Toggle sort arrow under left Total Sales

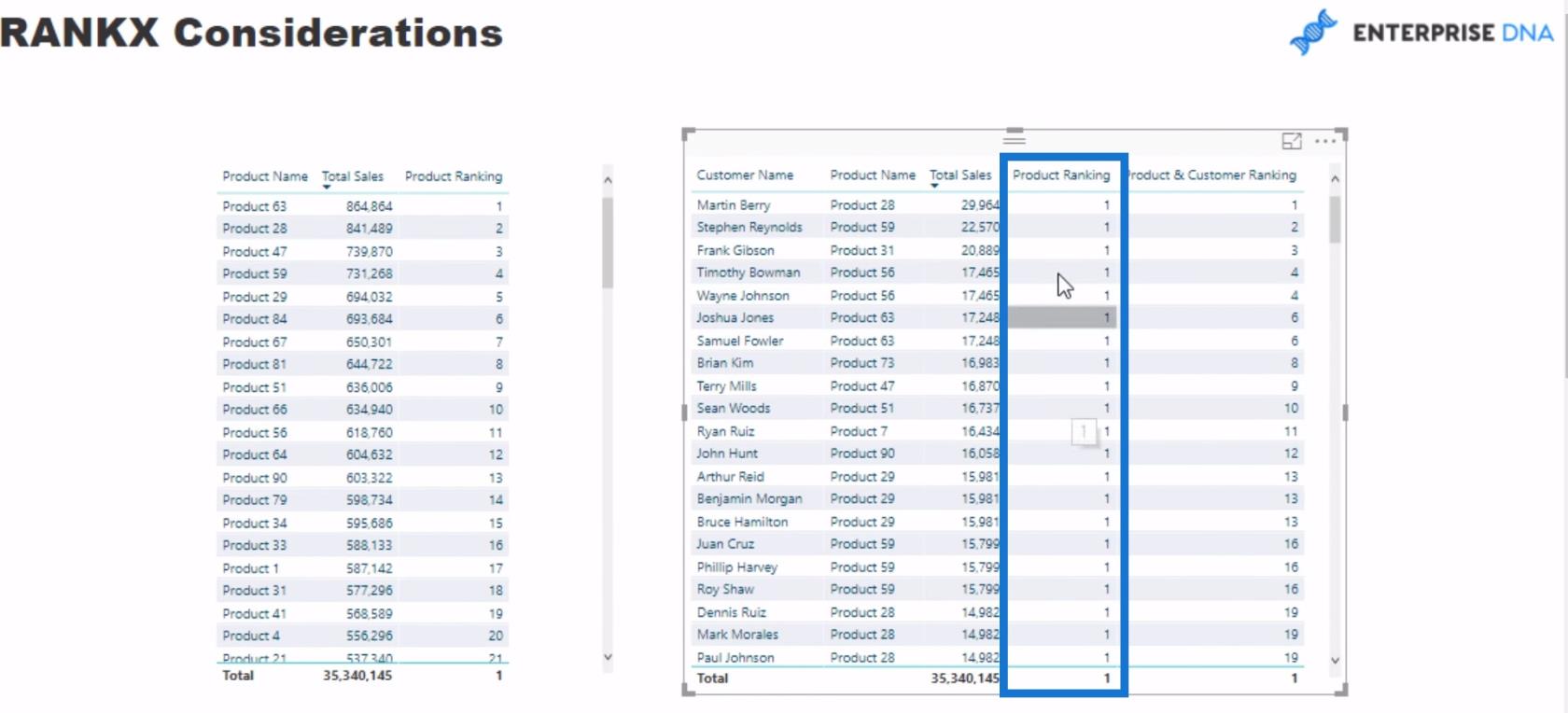tap(327, 188)
